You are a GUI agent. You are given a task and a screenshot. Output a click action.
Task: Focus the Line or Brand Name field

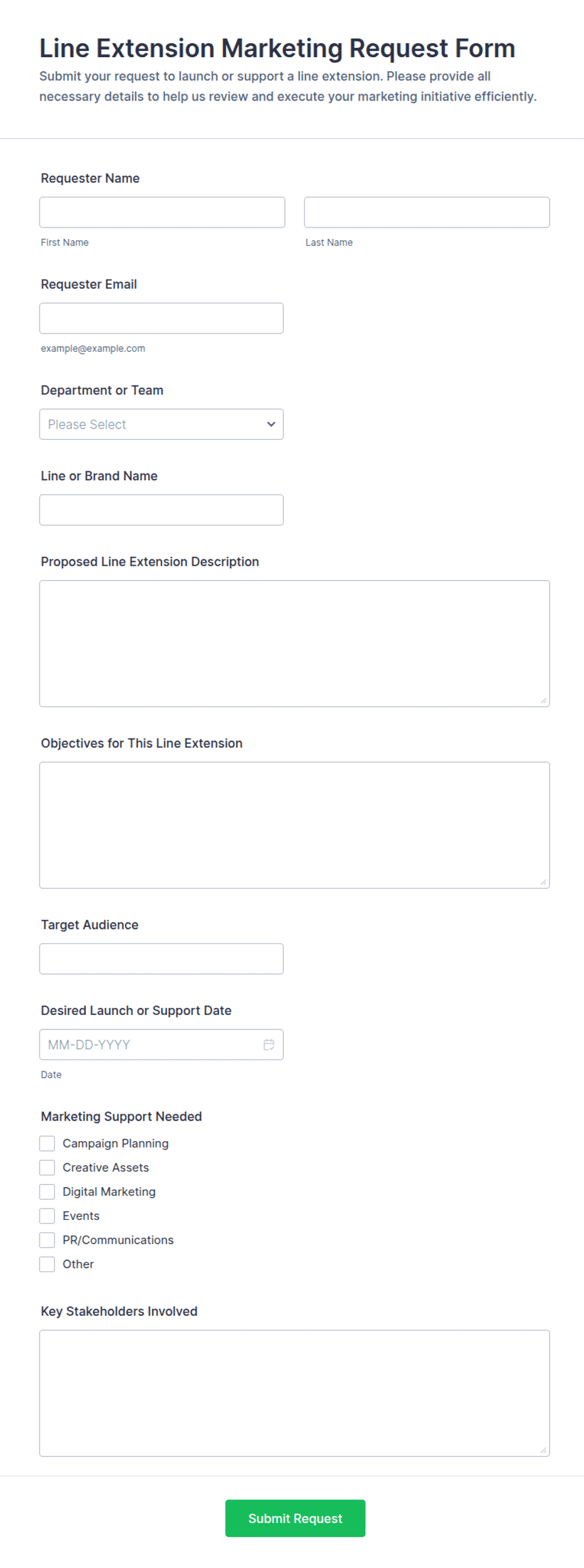click(x=161, y=510)
